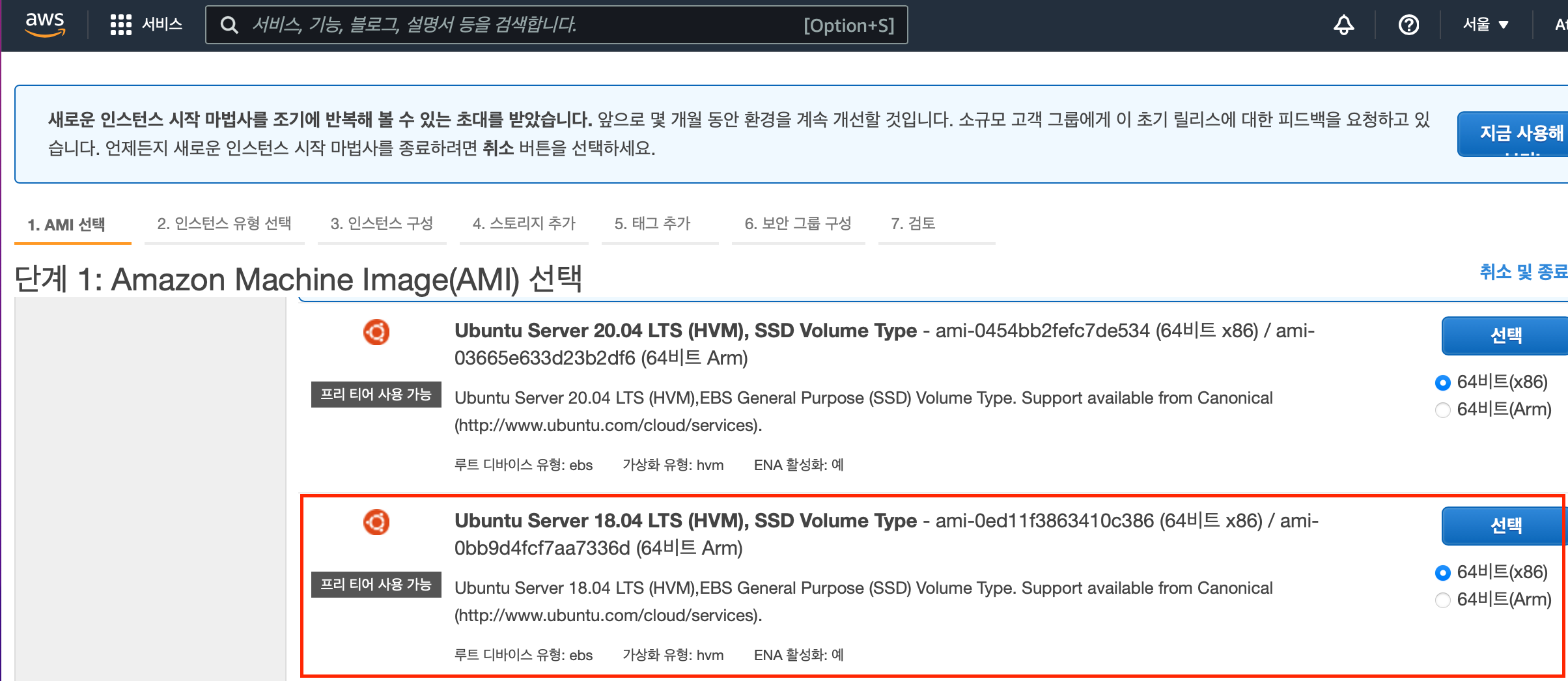The width and height of the screenshot is (1568, 681).
Task: Click 선택 button for Ubuntu Server 18.04
Action: [1505, 526]
